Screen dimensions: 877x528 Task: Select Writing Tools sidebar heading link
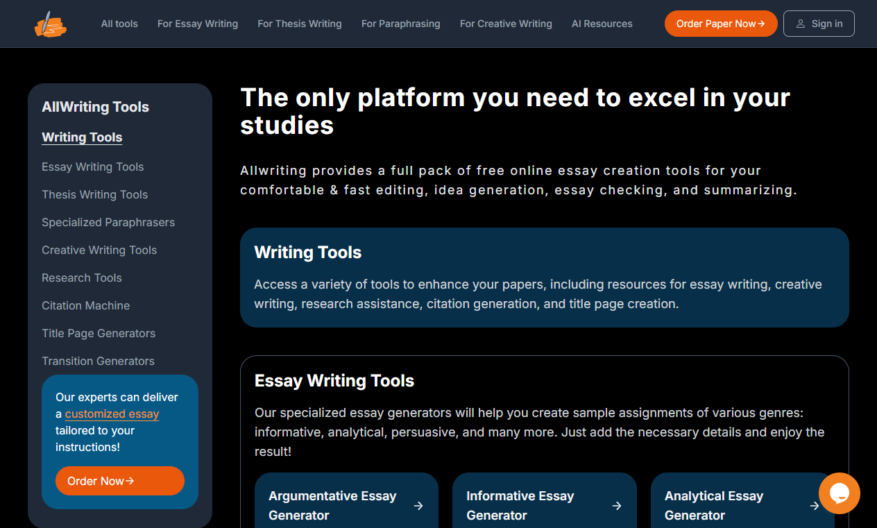coord(82,137)
